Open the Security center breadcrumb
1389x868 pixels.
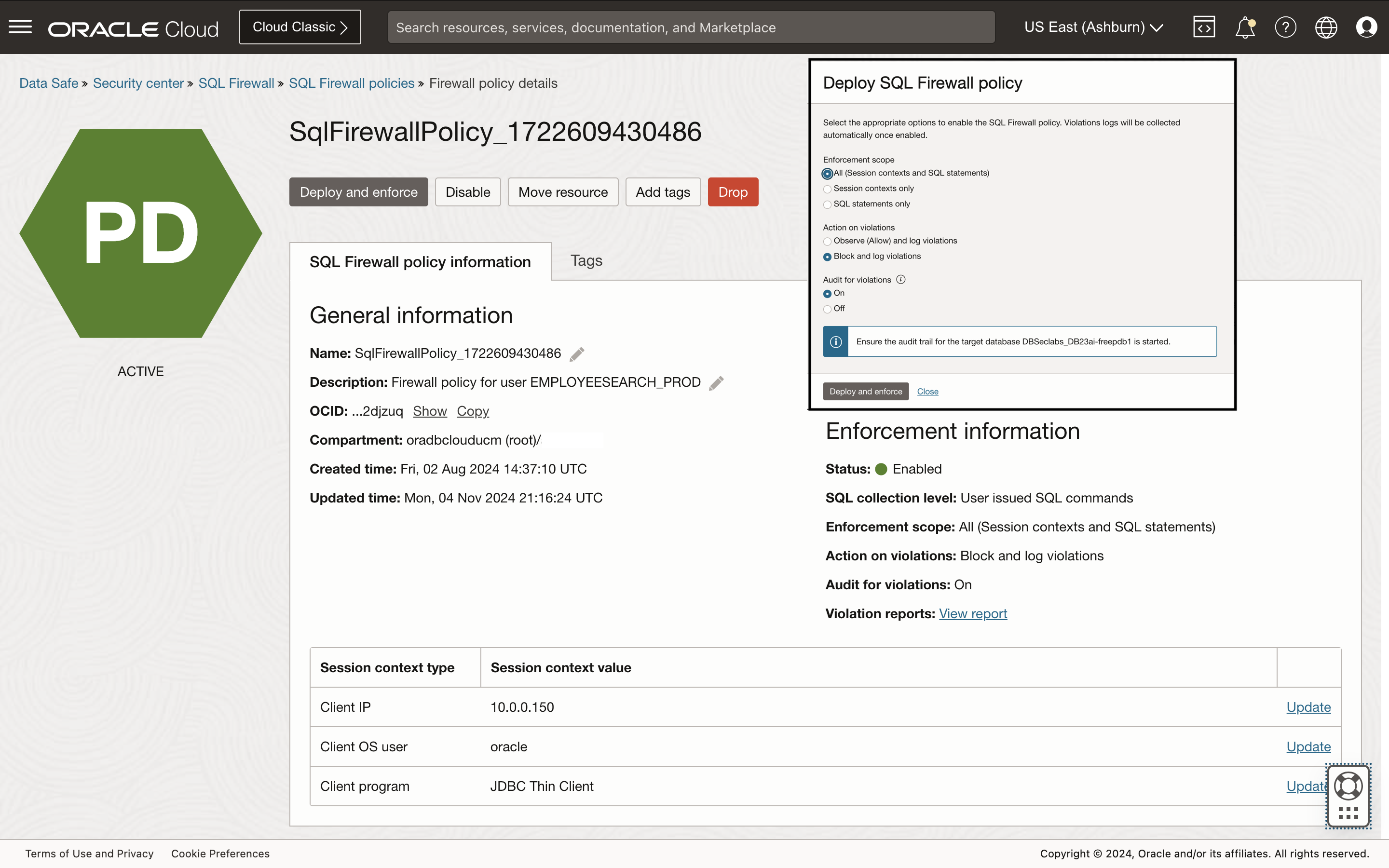138,83
